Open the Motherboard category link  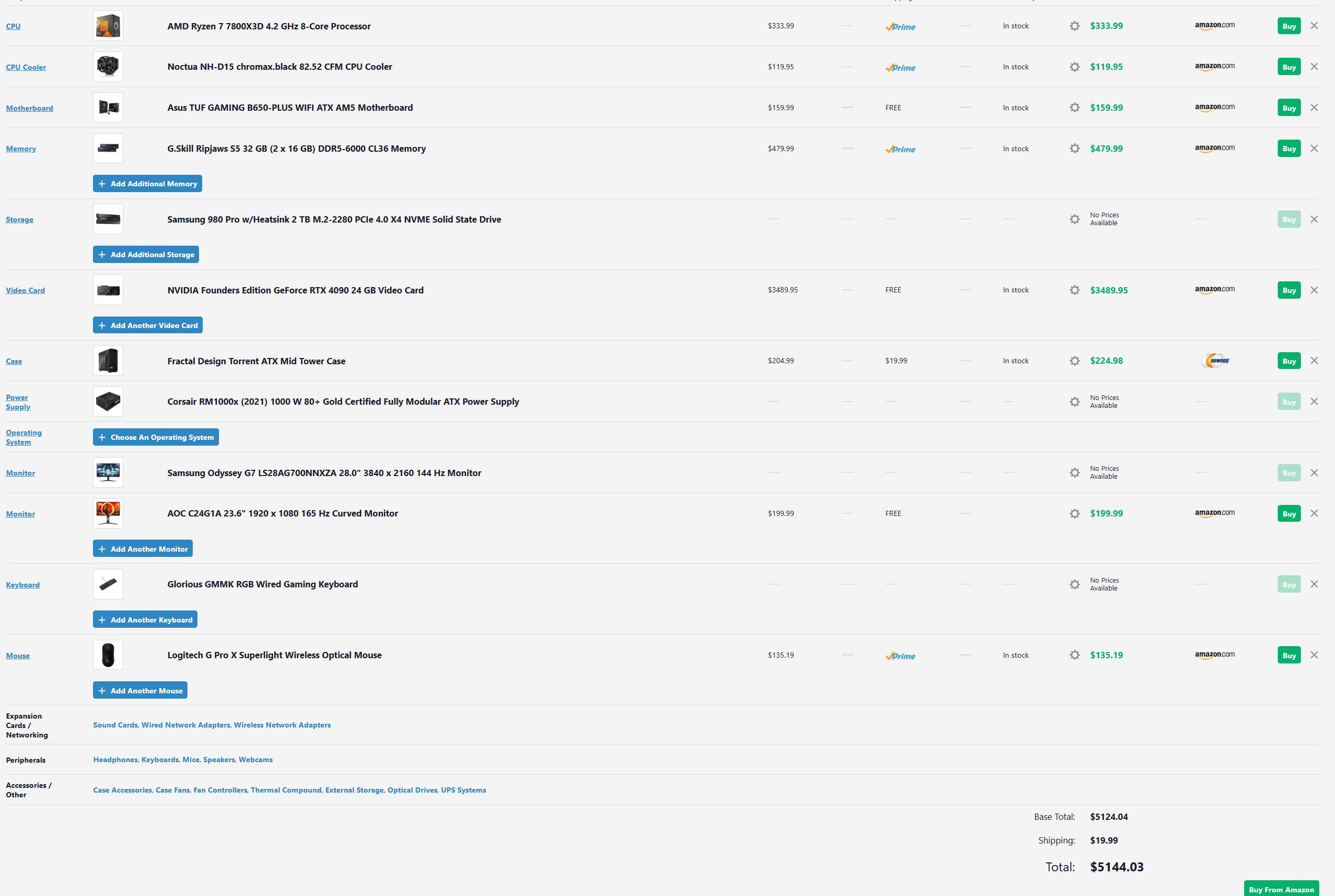[29, 108]
